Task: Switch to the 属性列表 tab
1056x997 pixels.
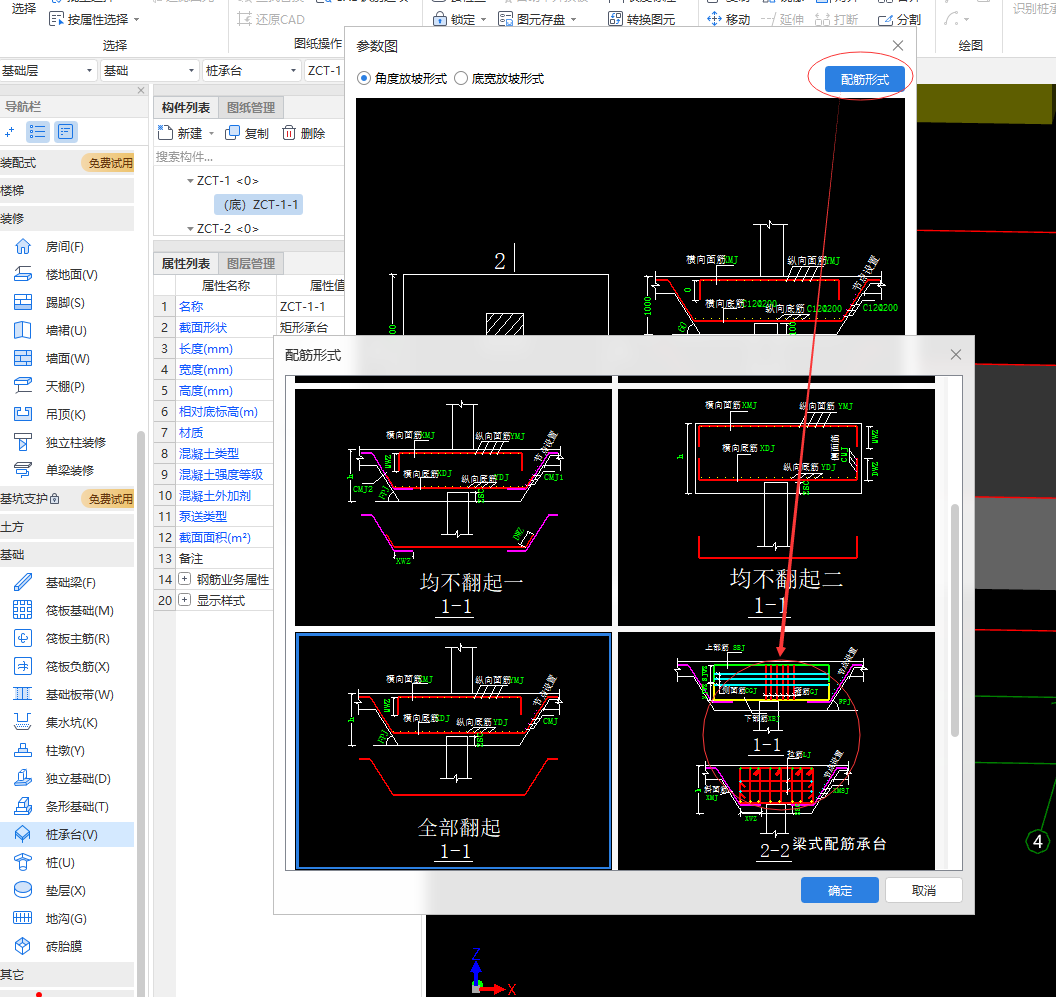Action: 186,263
